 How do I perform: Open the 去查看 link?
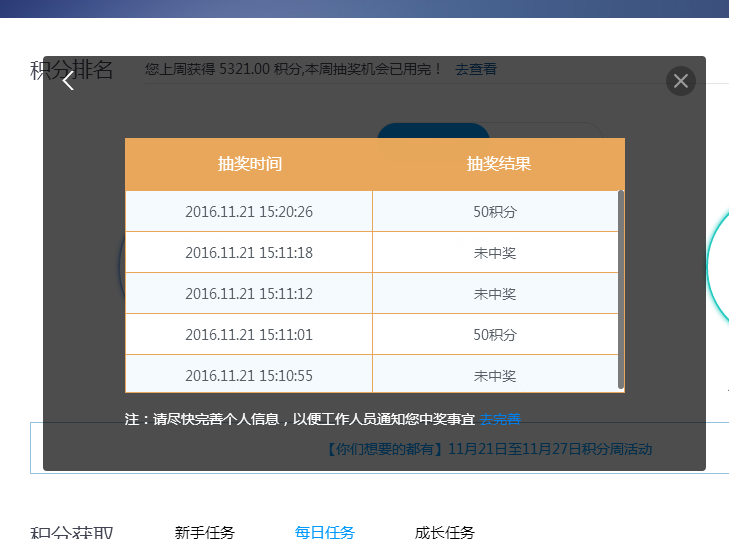coord(476,70)
